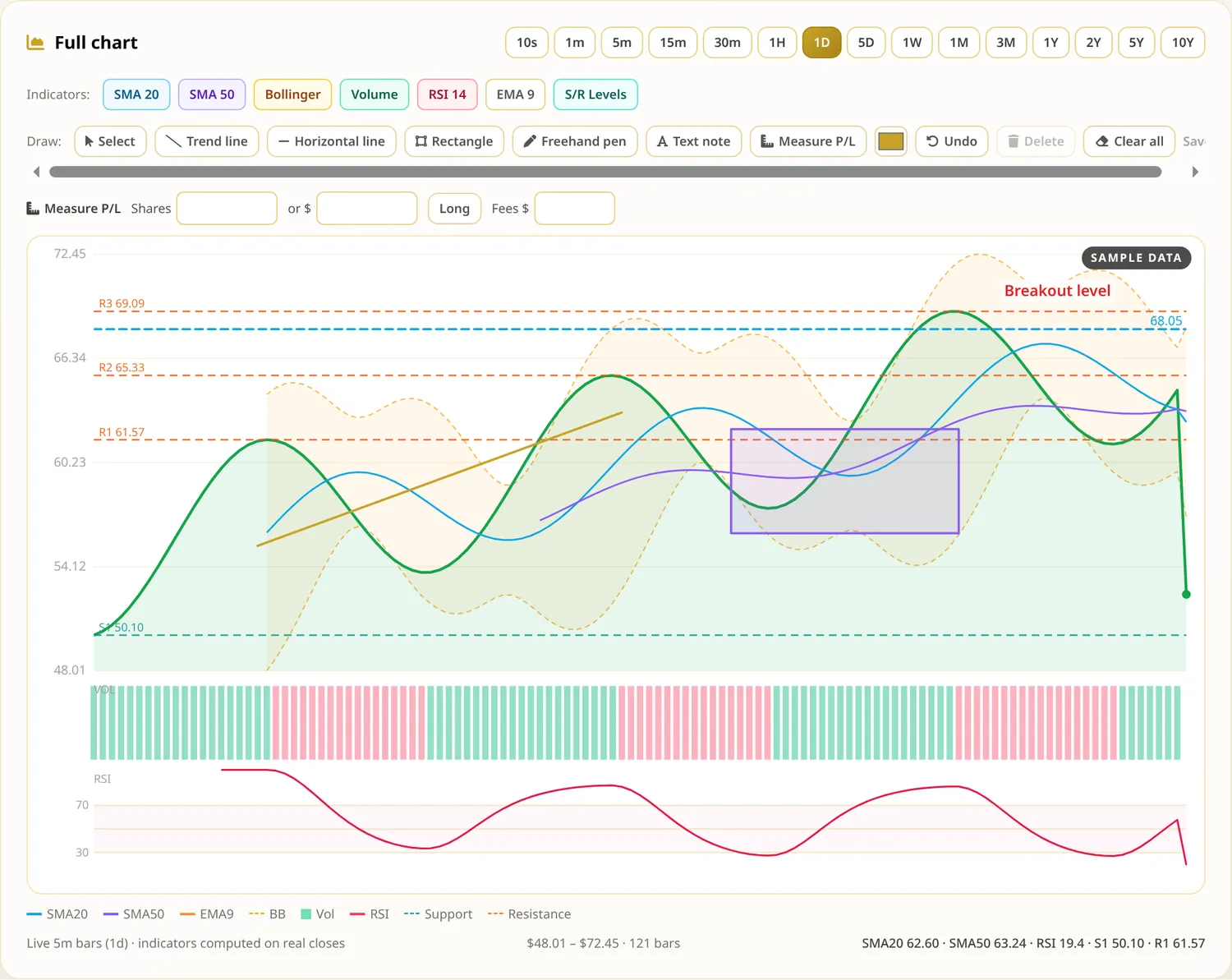The width and height of the screenshot is (1232, 980).
Task: Choose the Horizontal line tool
Action: tap(332, 141)
